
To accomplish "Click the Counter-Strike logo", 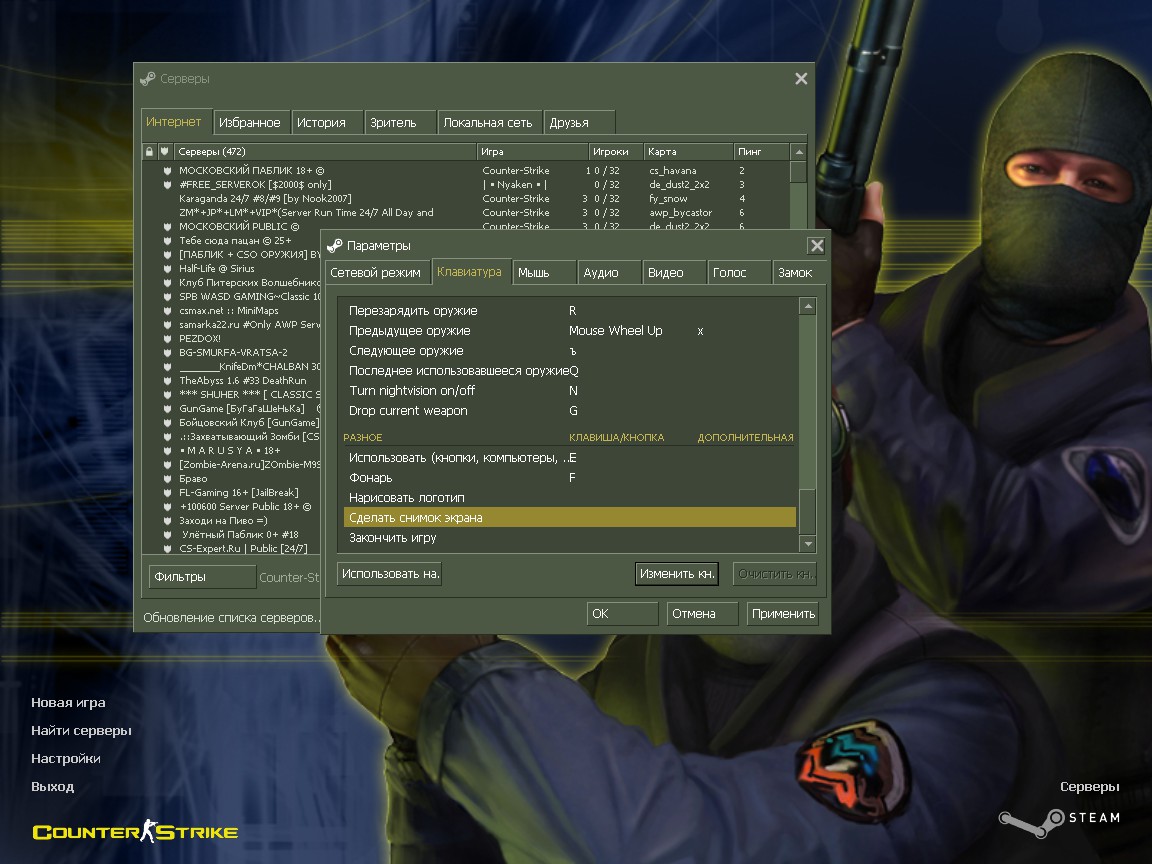I will [x=135, y=832].
